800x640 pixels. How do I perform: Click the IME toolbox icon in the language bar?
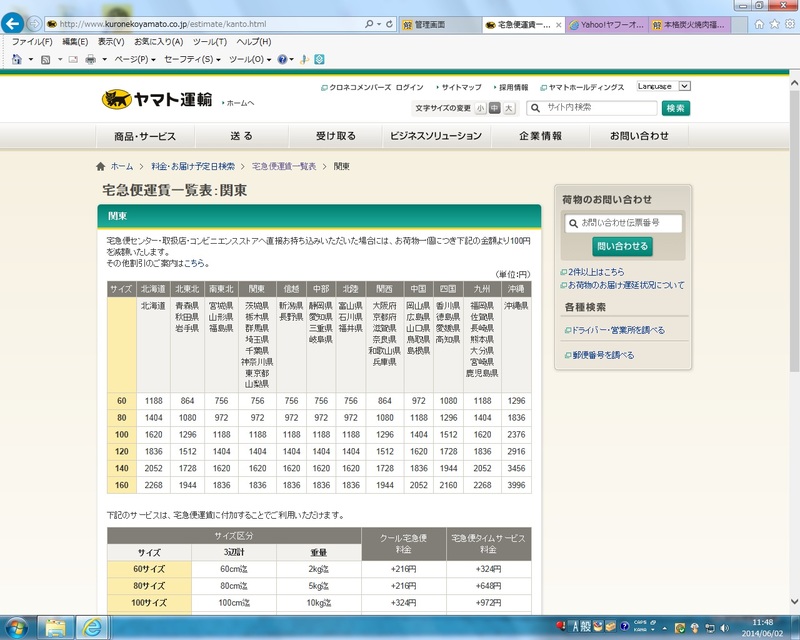[x=610, y=626]
